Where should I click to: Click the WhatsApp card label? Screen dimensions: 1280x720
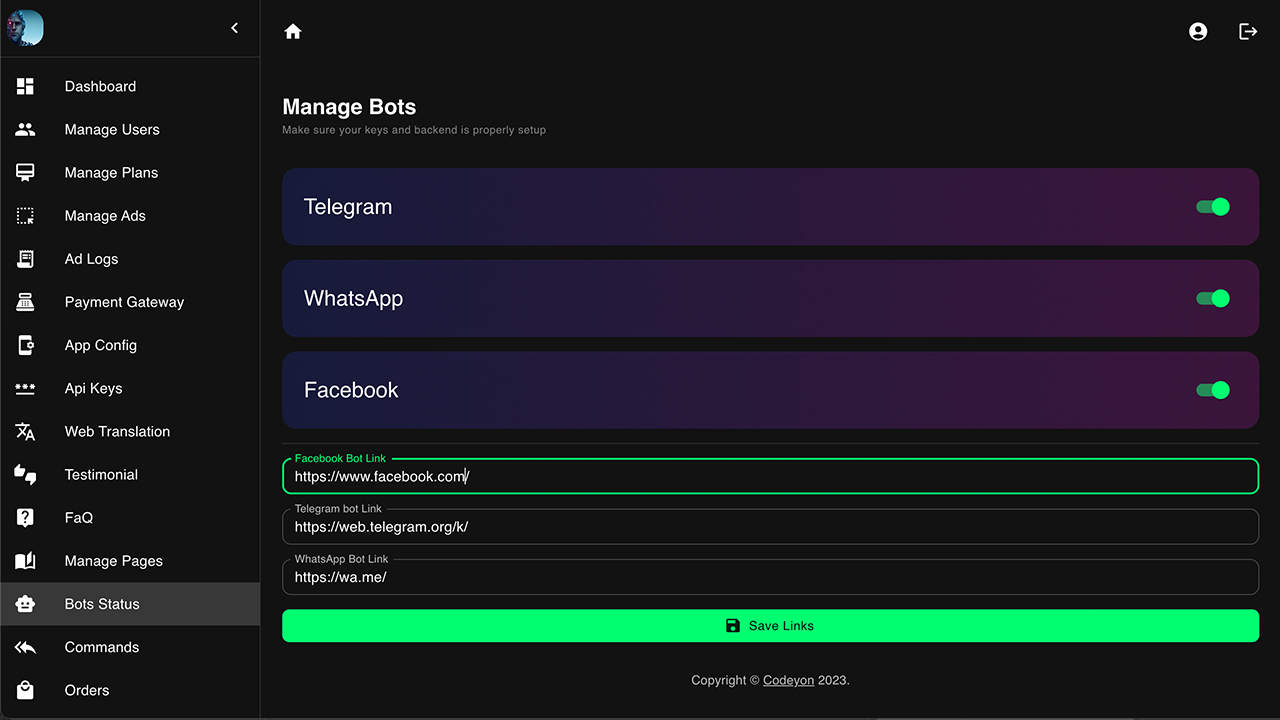pyautogui.click(x=353, y=298)
